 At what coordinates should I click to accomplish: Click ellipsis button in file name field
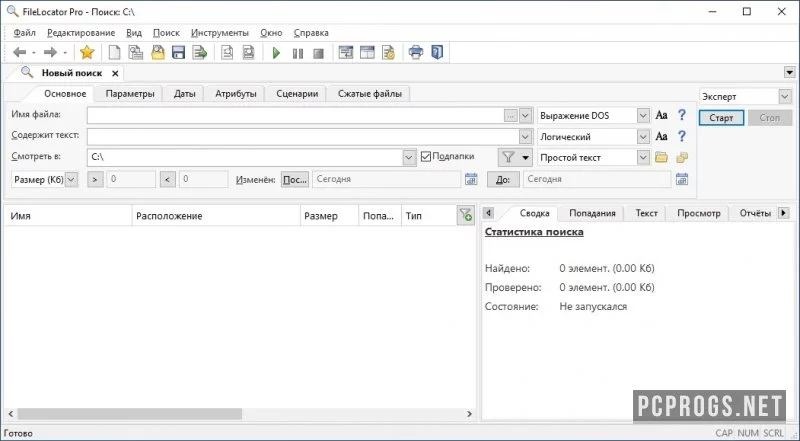point(511,116)
